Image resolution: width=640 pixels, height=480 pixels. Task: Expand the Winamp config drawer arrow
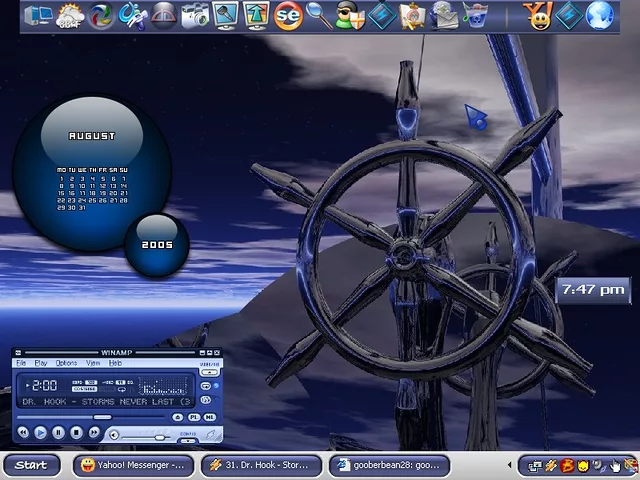(187, 441)
